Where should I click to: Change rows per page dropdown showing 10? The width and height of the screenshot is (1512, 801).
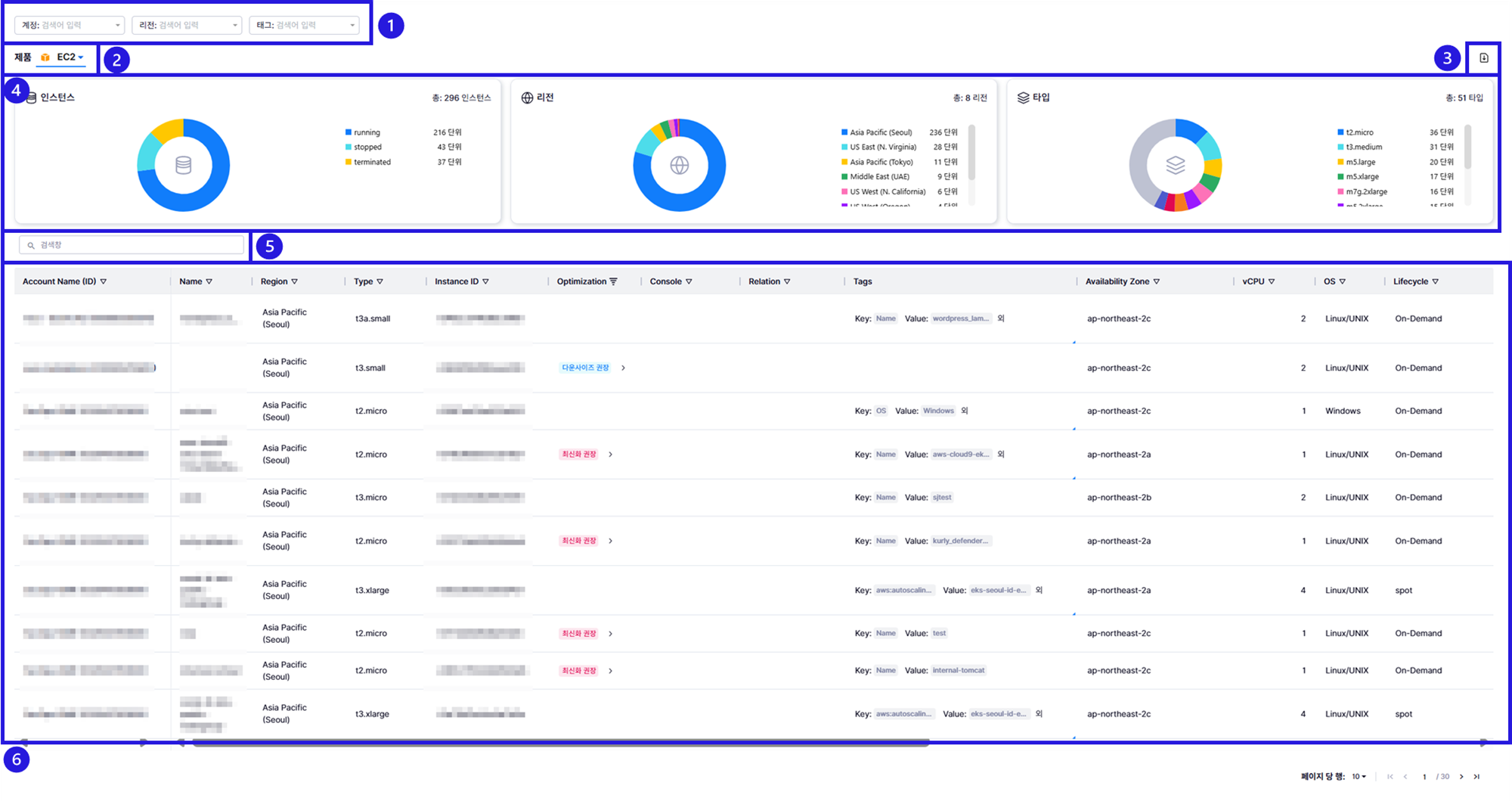pos(1359,777)
